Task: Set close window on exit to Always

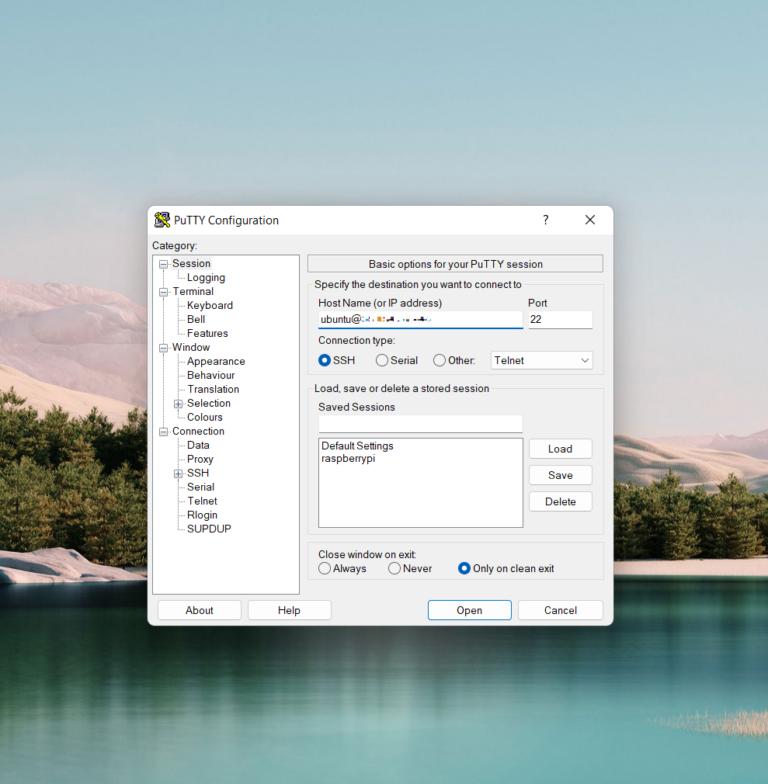Action: [x=325, y=568]
